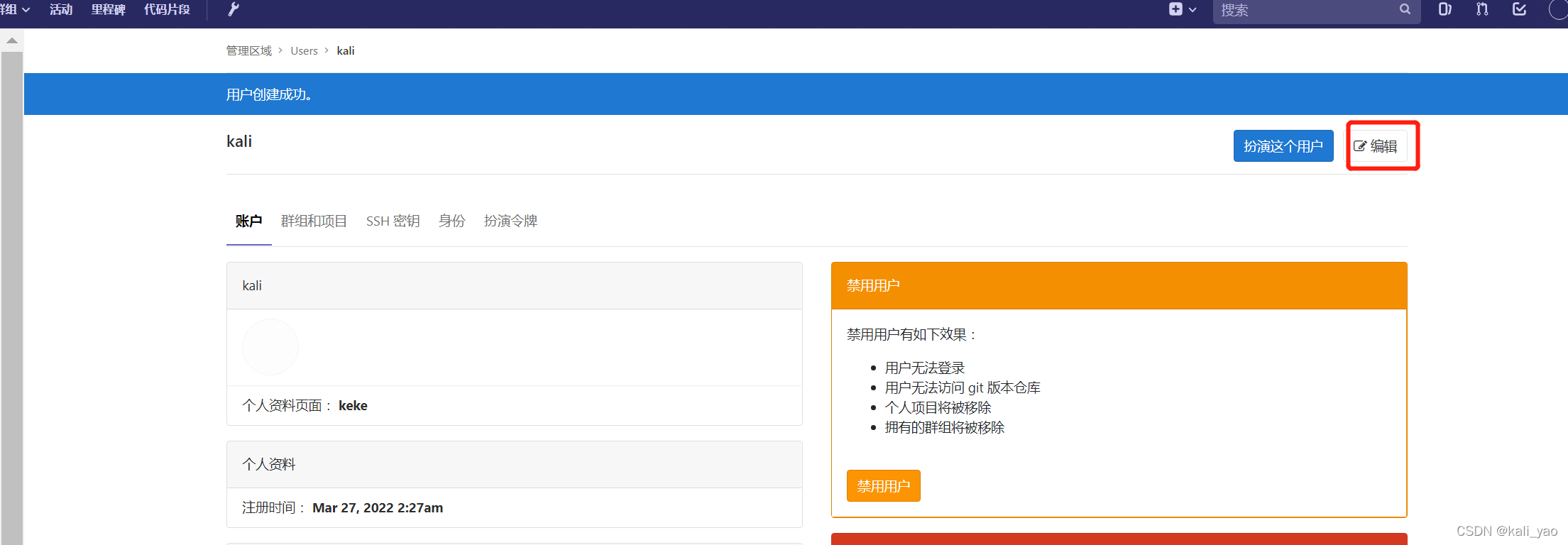Open the todos checkmark icon

tap(1520, 9)
